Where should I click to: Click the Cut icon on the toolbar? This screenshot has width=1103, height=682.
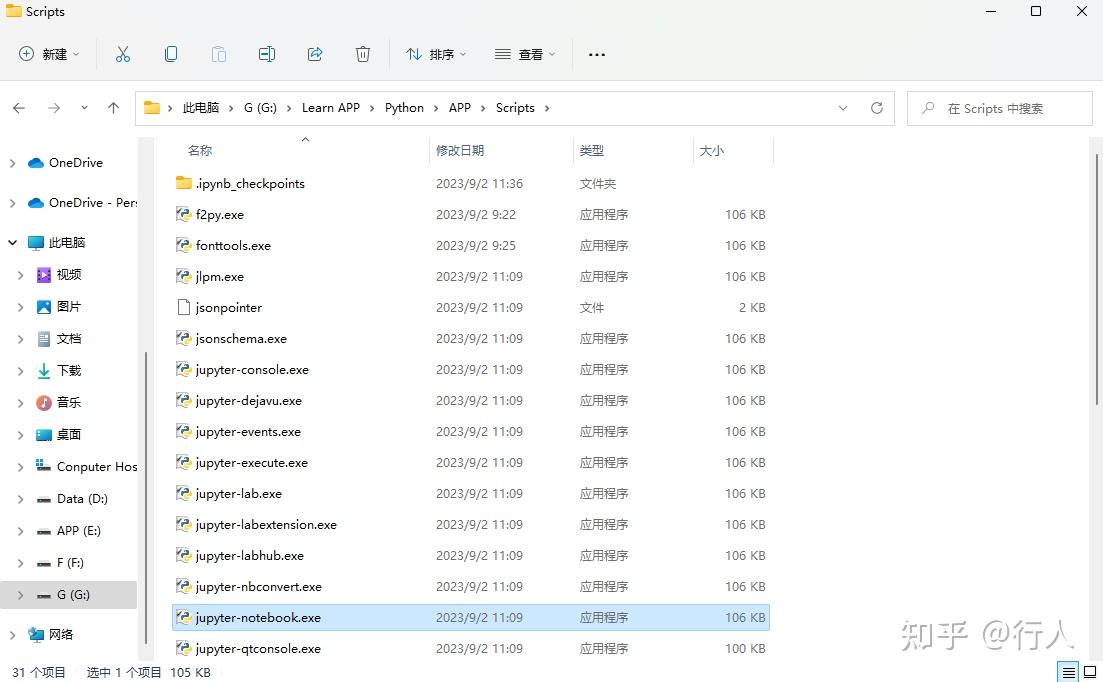tap(123, 54)
